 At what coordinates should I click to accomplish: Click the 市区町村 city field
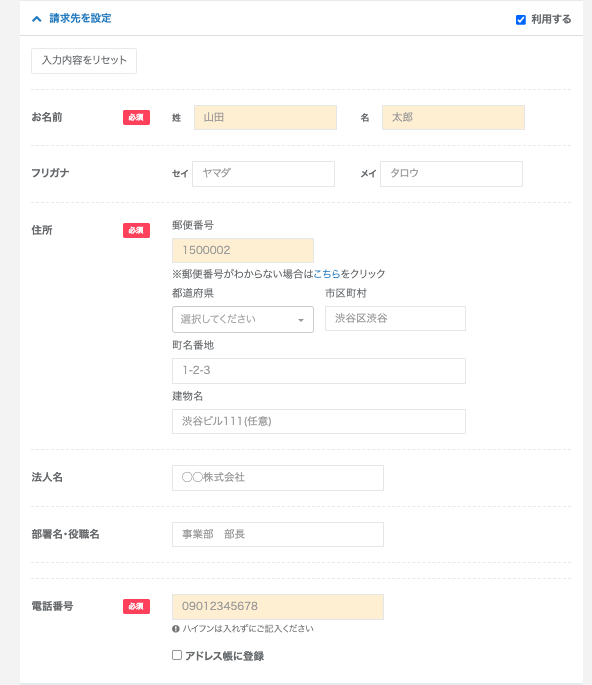pyautogui.click(x=395, y=318)
